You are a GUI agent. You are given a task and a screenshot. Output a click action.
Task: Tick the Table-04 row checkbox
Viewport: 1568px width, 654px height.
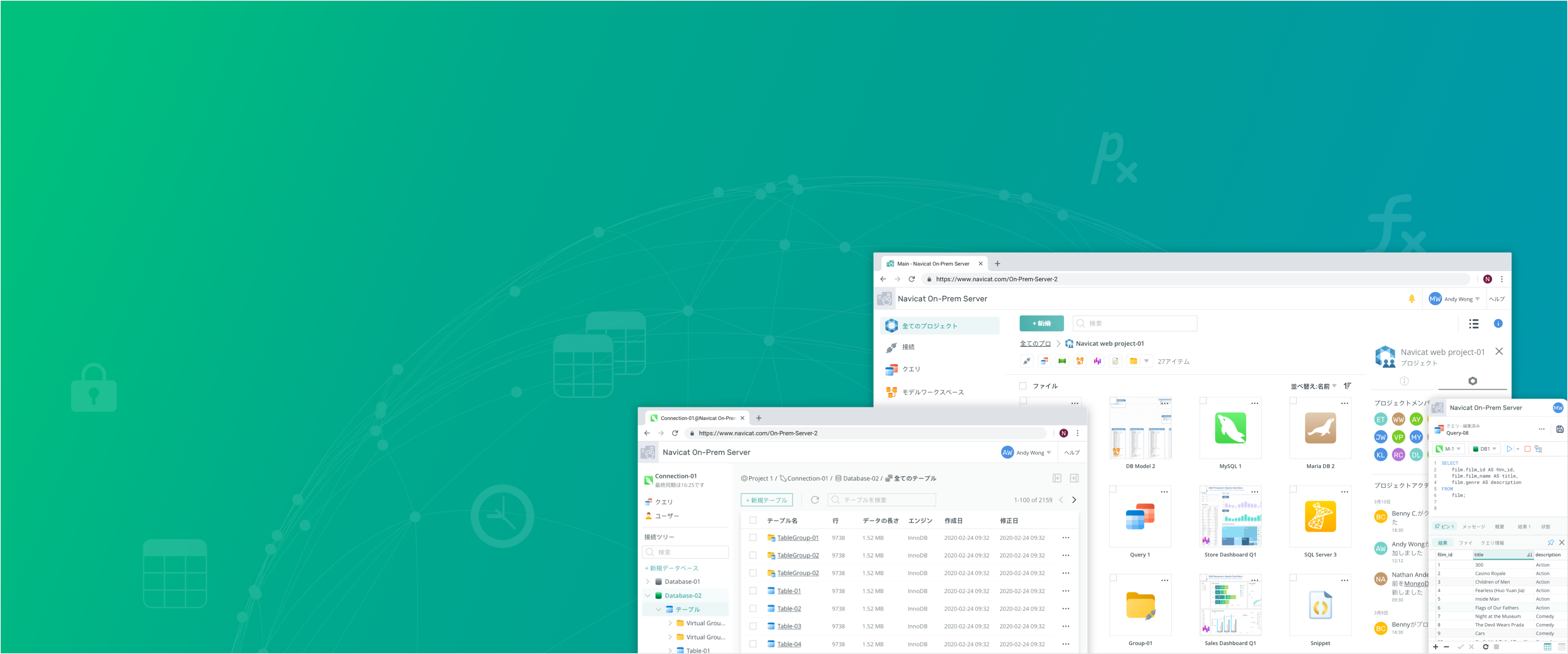point(753,643)
